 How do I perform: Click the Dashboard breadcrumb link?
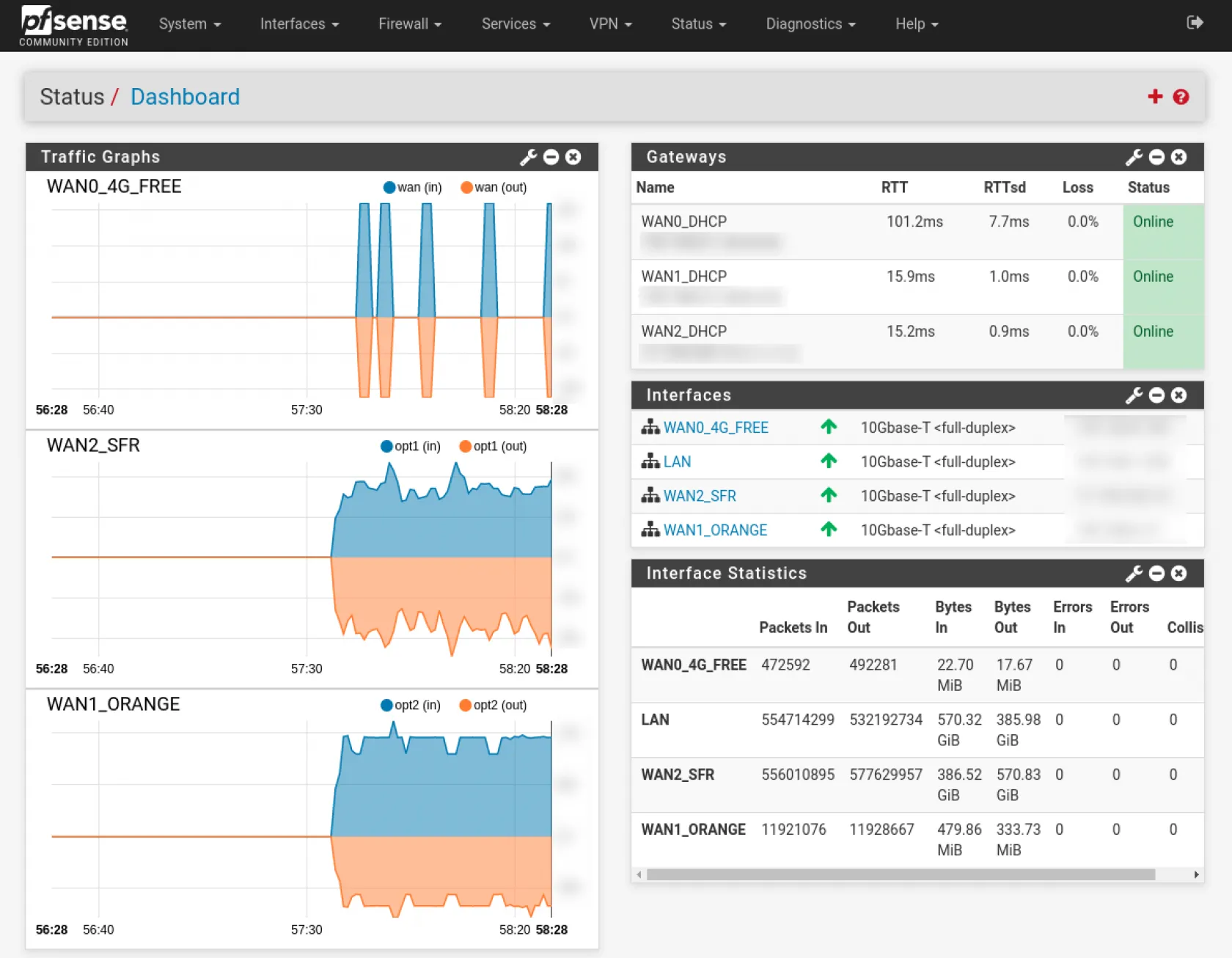185,97
